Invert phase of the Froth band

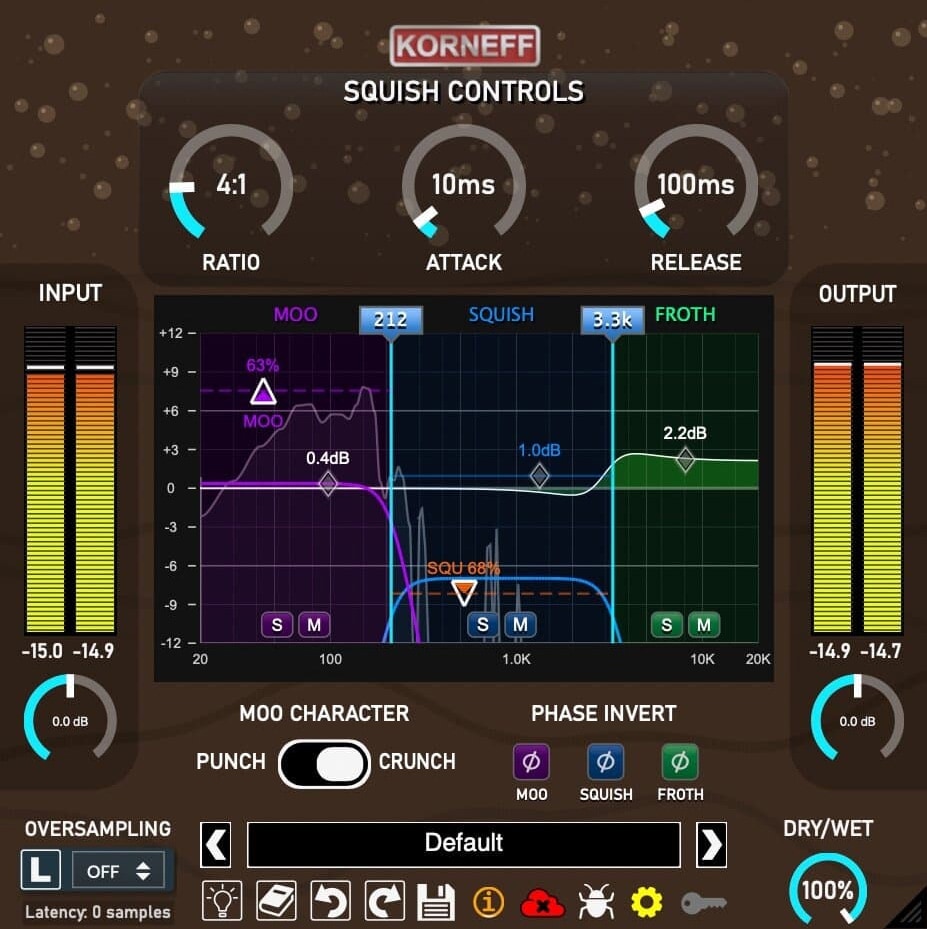680,762
